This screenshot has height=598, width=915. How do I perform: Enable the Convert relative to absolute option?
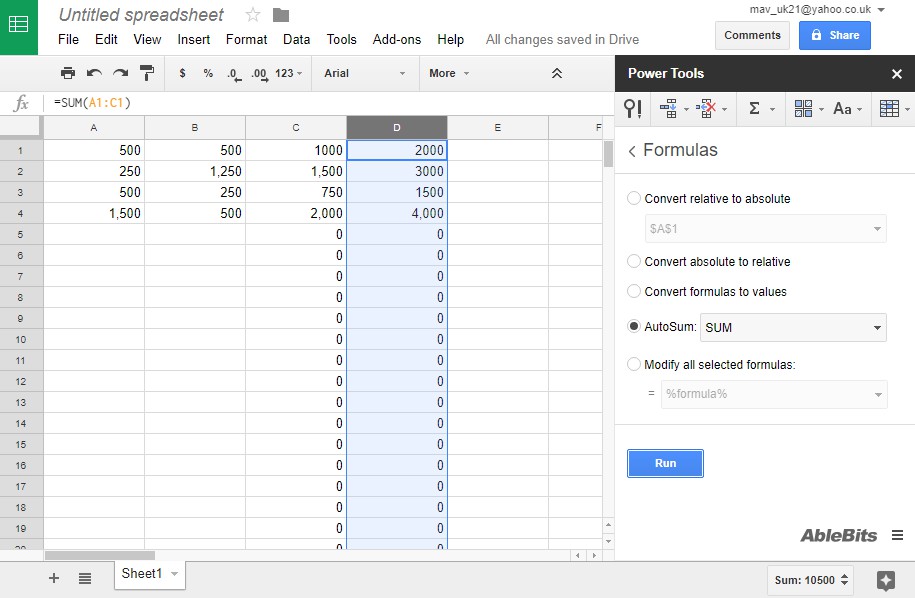click(634, 198)
